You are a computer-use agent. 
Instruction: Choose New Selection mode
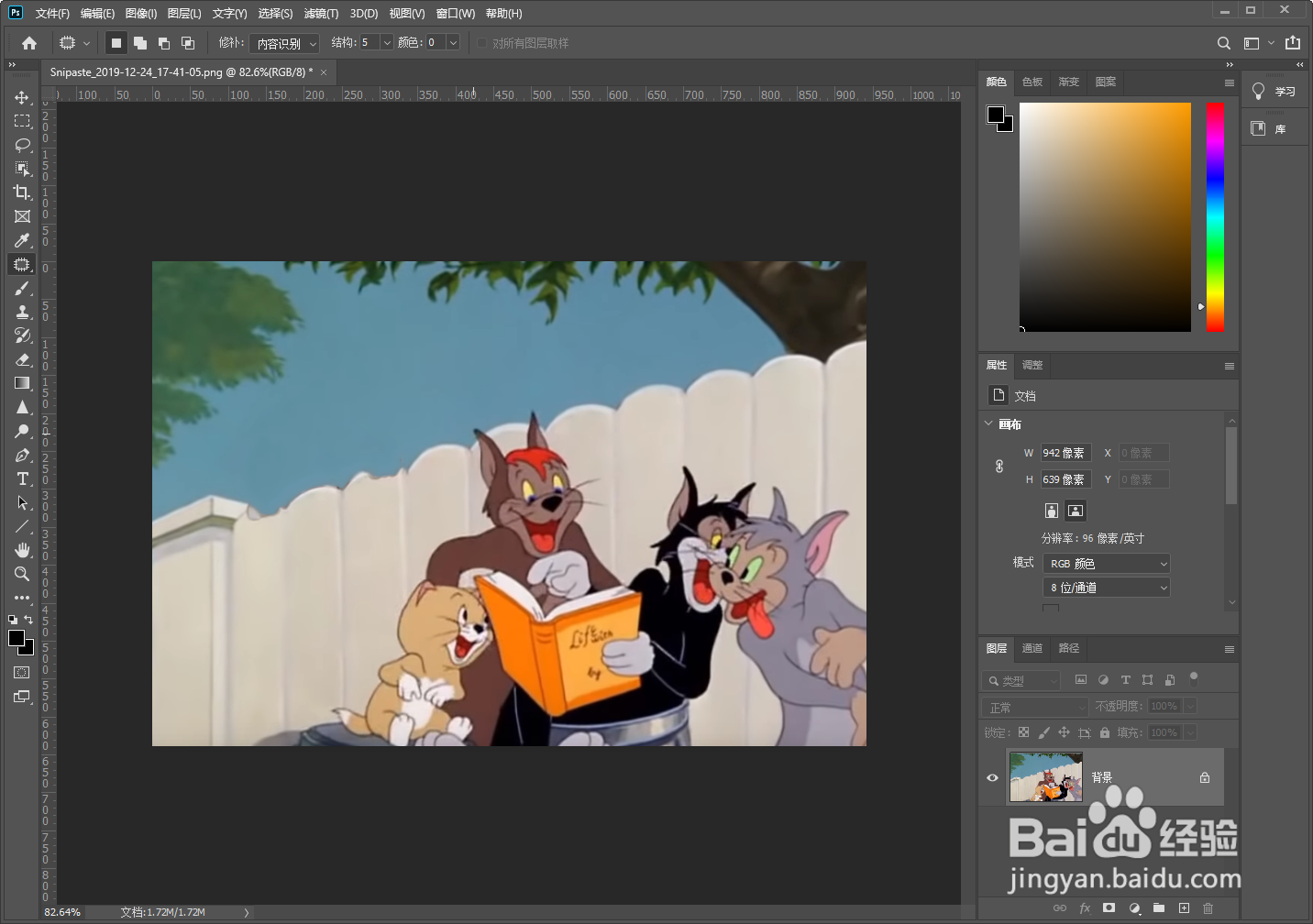(116, 43)
